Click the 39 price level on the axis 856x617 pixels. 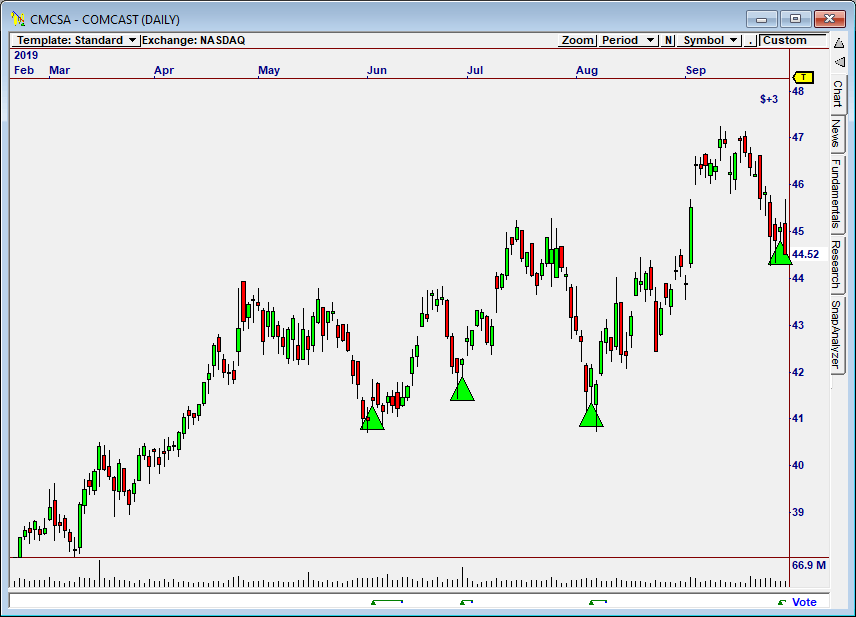(798, 512)
